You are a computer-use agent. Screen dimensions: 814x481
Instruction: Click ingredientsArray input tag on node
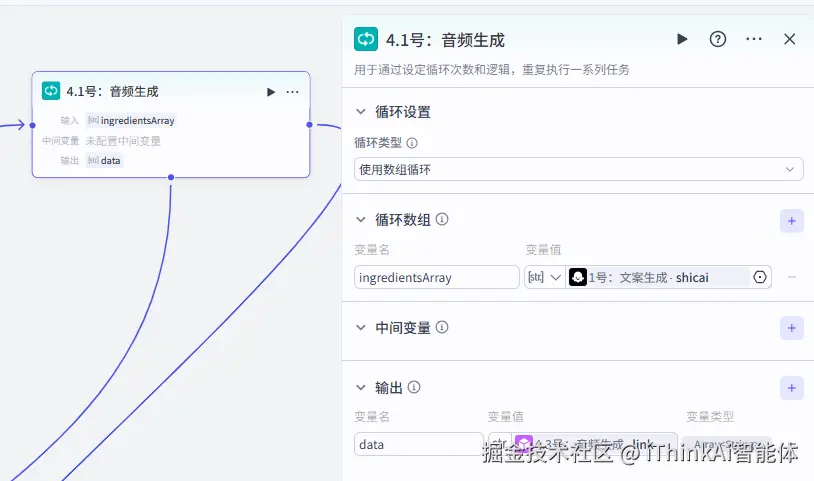coord(131,121)
